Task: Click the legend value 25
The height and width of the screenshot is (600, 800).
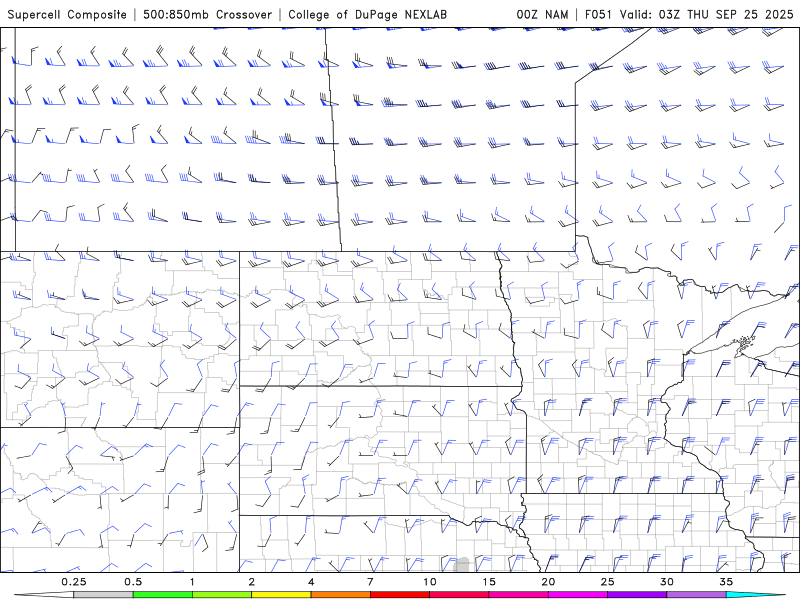Action: pos(607,582)
